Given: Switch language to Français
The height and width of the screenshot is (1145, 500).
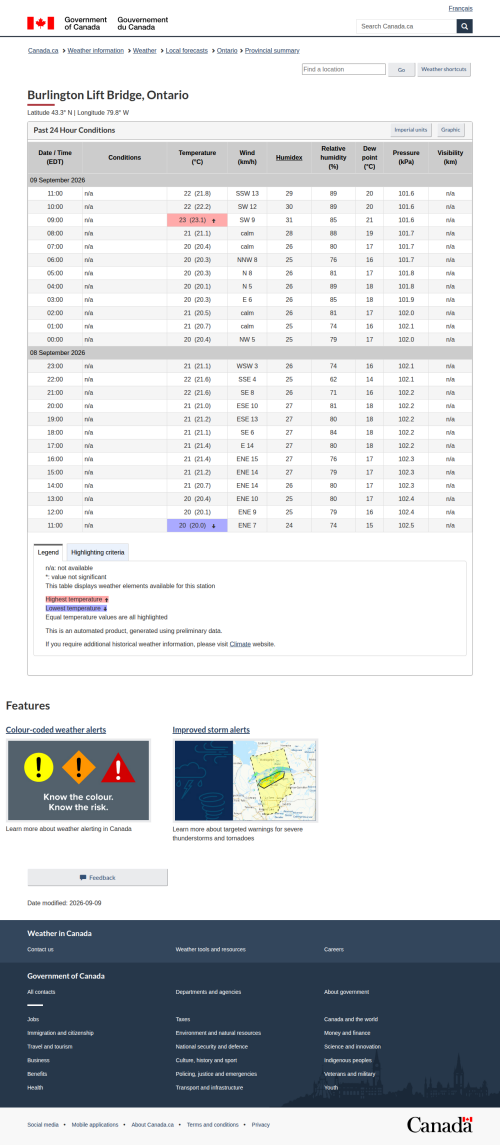Looking at the screenshot, I should pyautogui.click(x=460, y=8).
